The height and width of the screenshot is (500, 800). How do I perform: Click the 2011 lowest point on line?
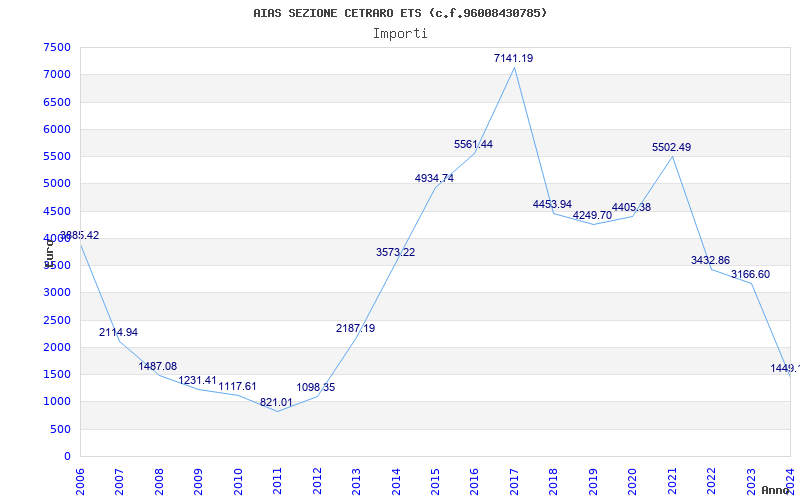[x=278, y=411]
